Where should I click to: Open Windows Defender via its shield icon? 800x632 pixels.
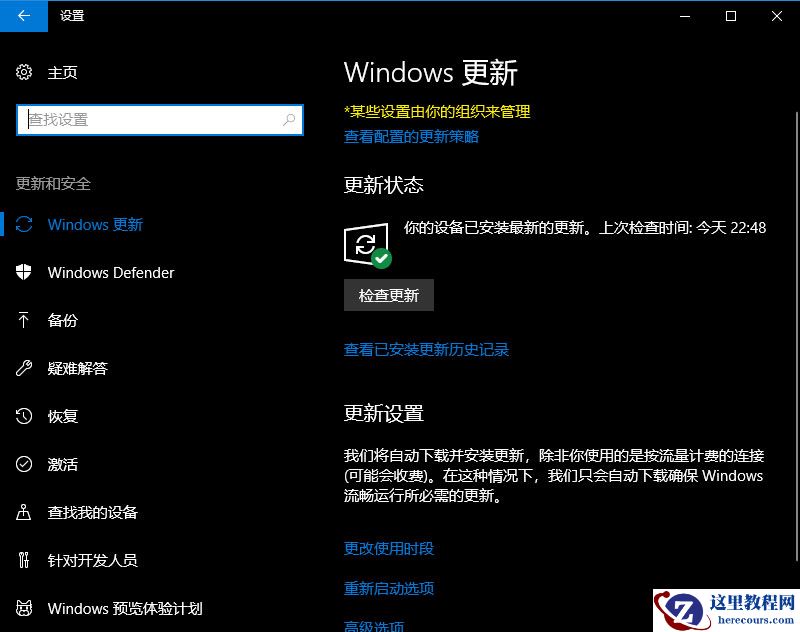point(24,273)
